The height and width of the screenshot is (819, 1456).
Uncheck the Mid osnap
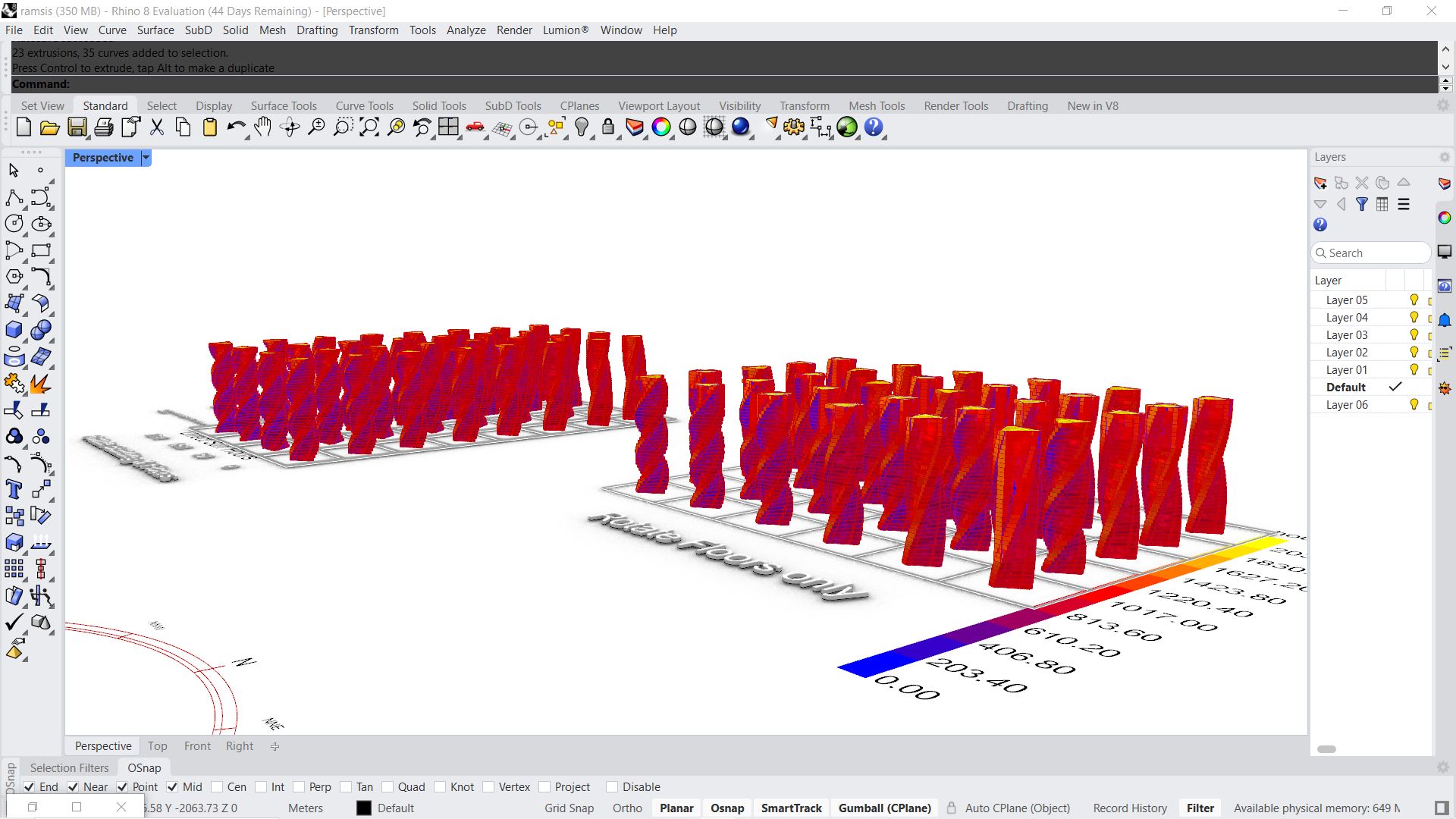172,787
